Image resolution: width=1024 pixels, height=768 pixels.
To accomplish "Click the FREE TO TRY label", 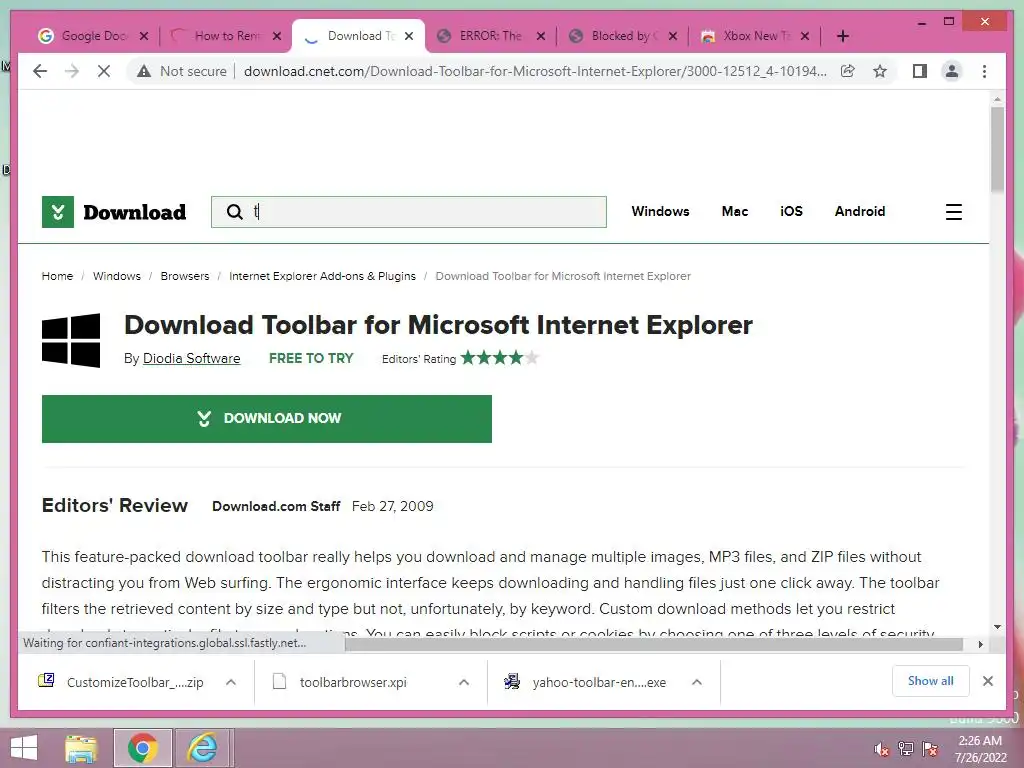I will (311, 358).
